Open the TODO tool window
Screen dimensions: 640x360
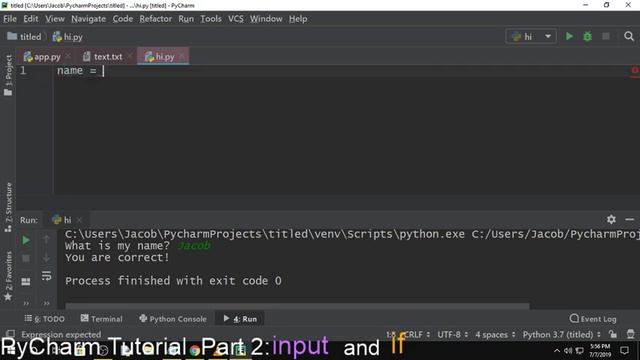pos(44,319)
